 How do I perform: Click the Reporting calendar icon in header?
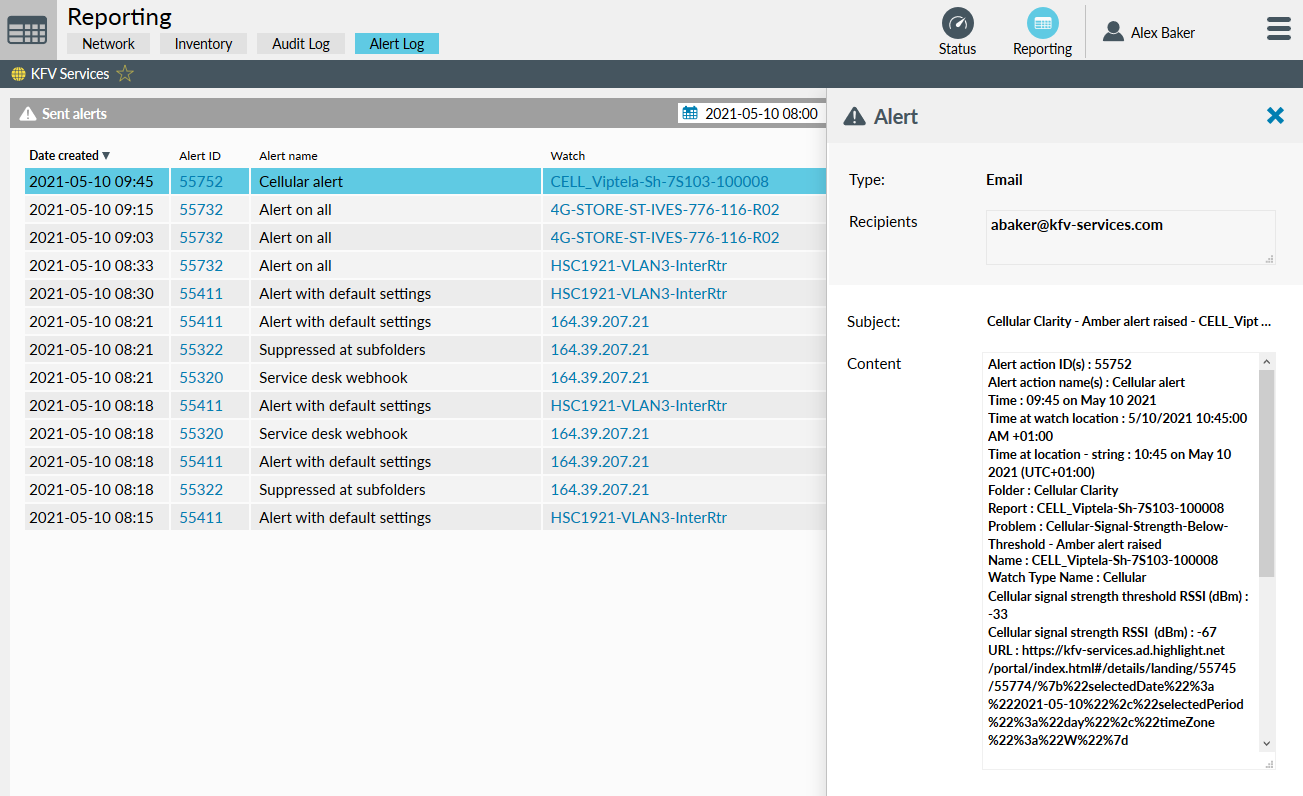pos(1042,24)
